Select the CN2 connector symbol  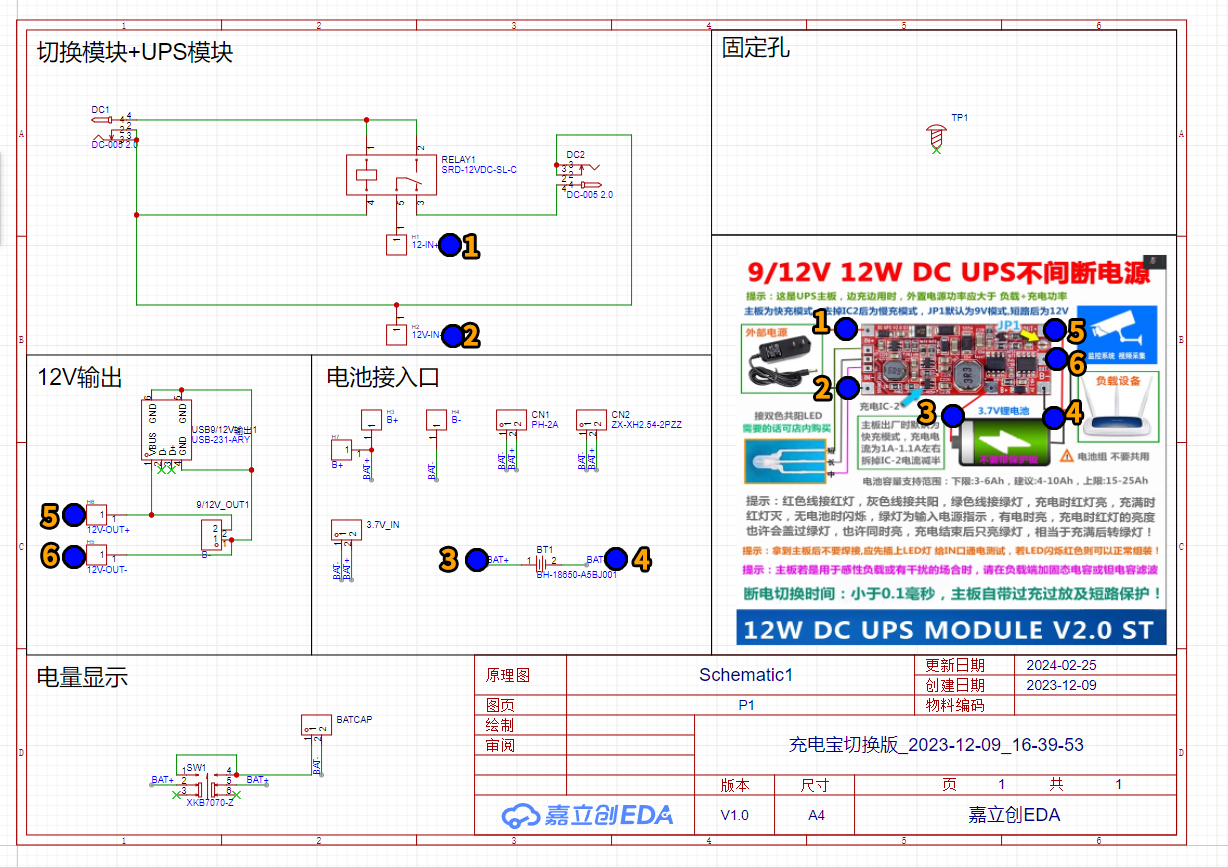(592, 421)
